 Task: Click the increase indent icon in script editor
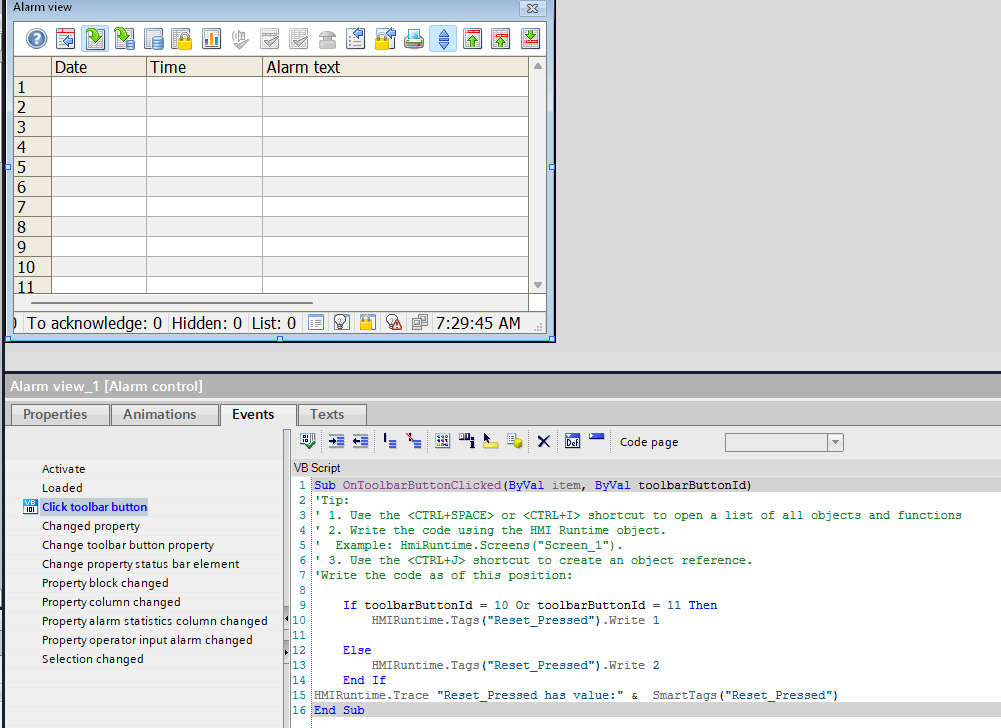336,441
